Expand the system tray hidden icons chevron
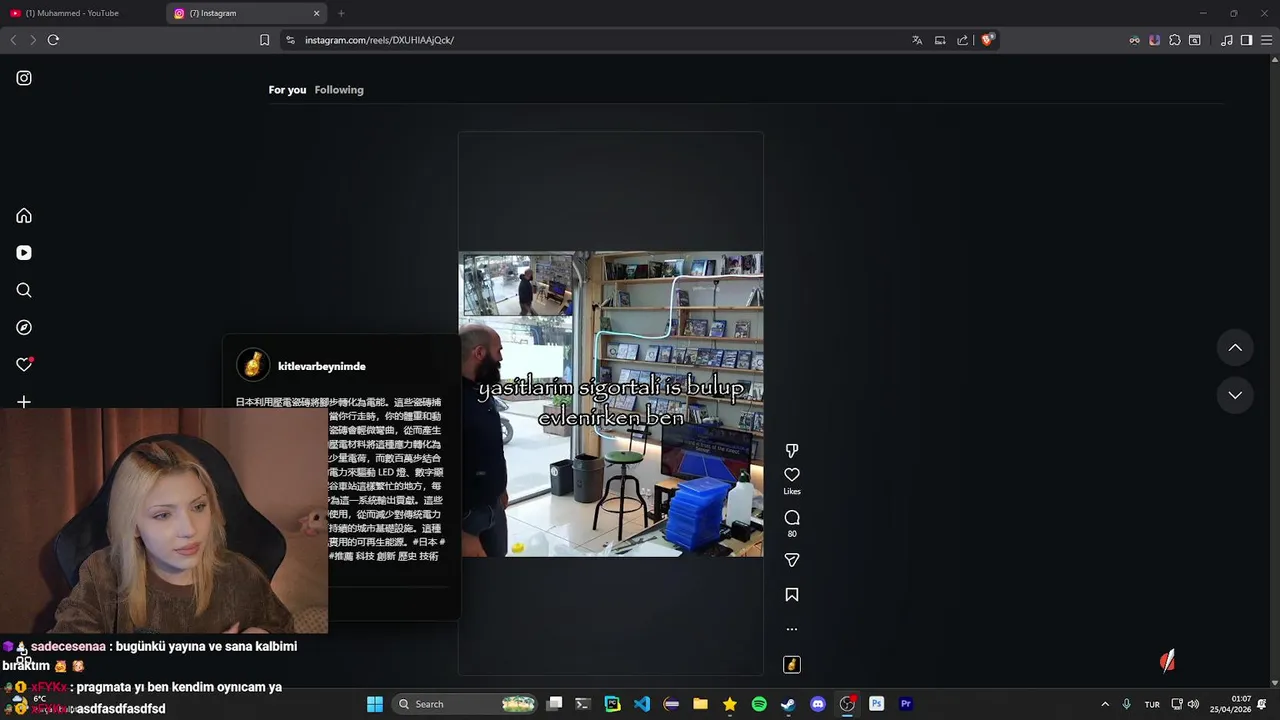 1105,704
